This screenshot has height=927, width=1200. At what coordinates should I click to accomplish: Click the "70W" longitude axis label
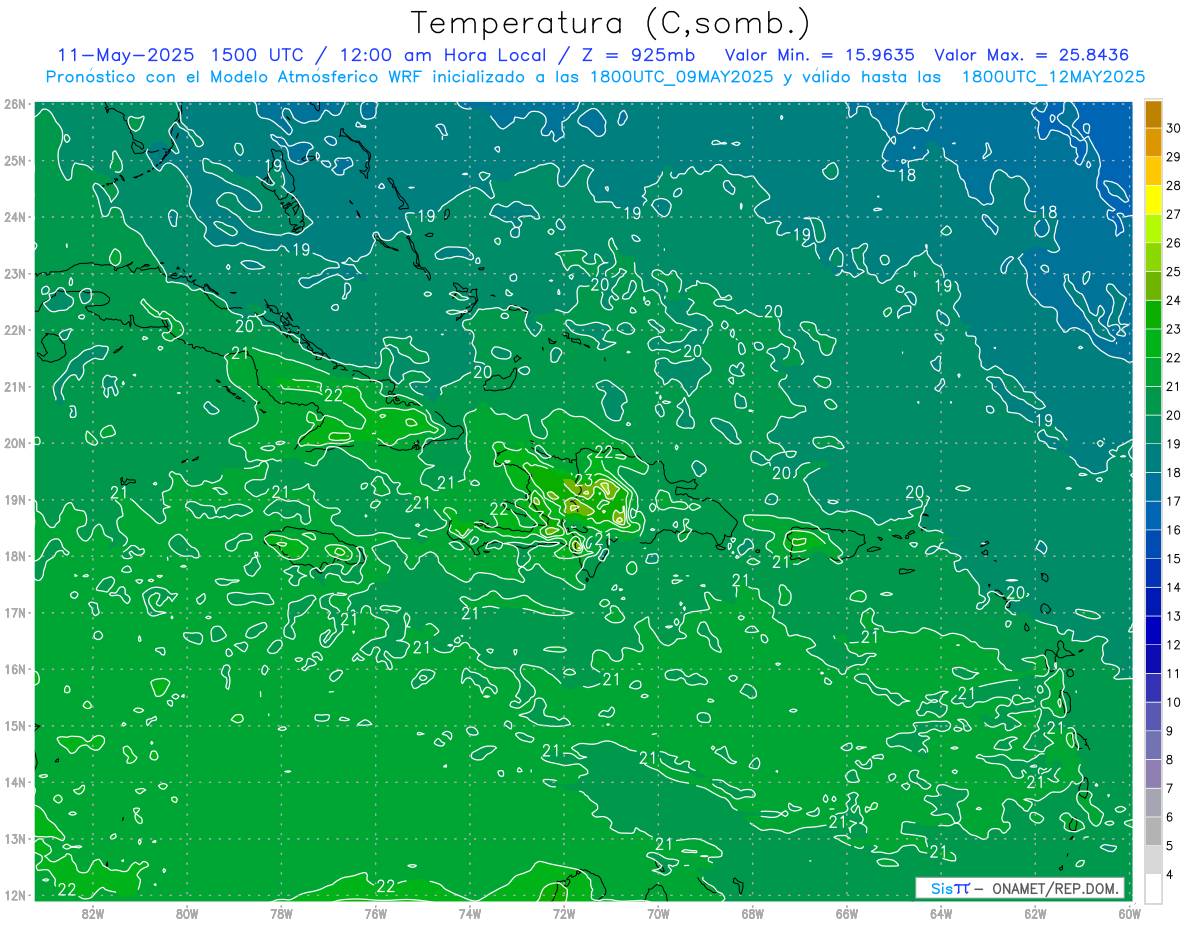point(658,912)
